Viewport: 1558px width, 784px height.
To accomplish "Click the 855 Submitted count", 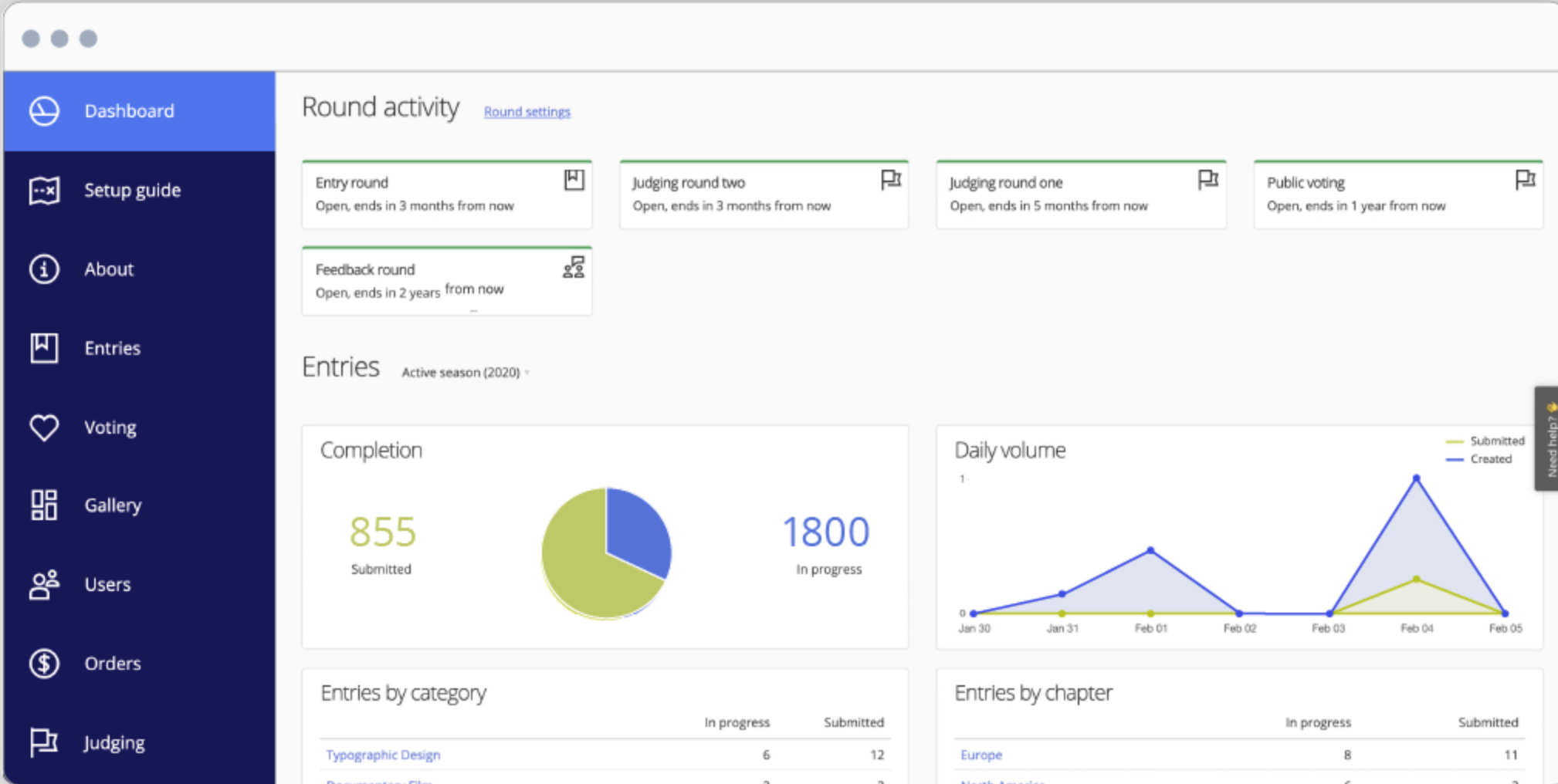I will tap(382, 532).
